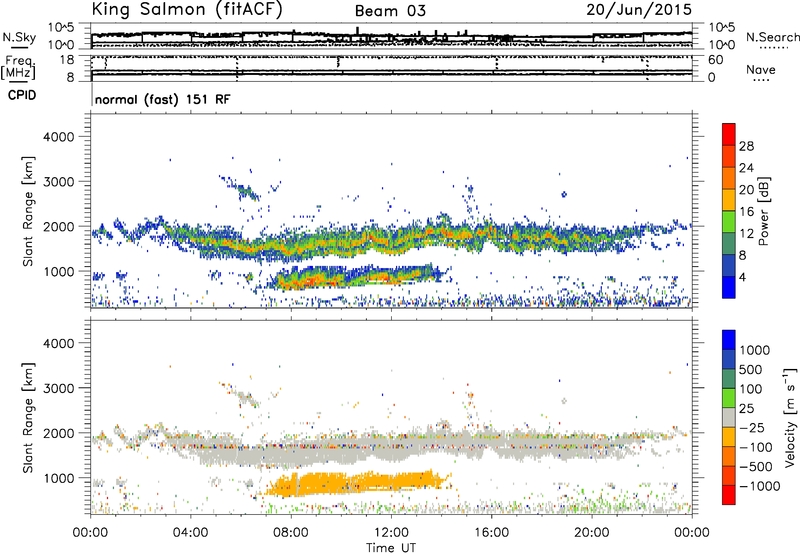The height and width of the screenshot is (554, 800).
Task: Click the "N.Search" legend label
Action: pos(772,37)
